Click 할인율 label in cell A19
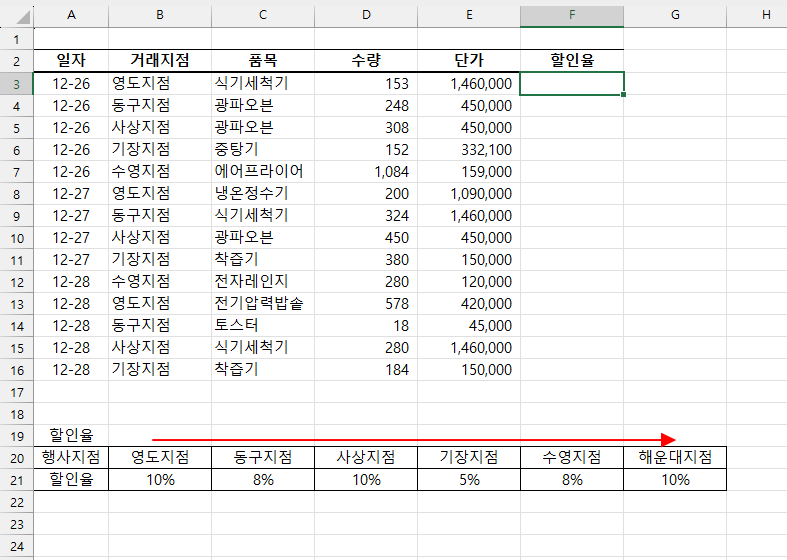The image size is (787, 560). click(71, 436)
